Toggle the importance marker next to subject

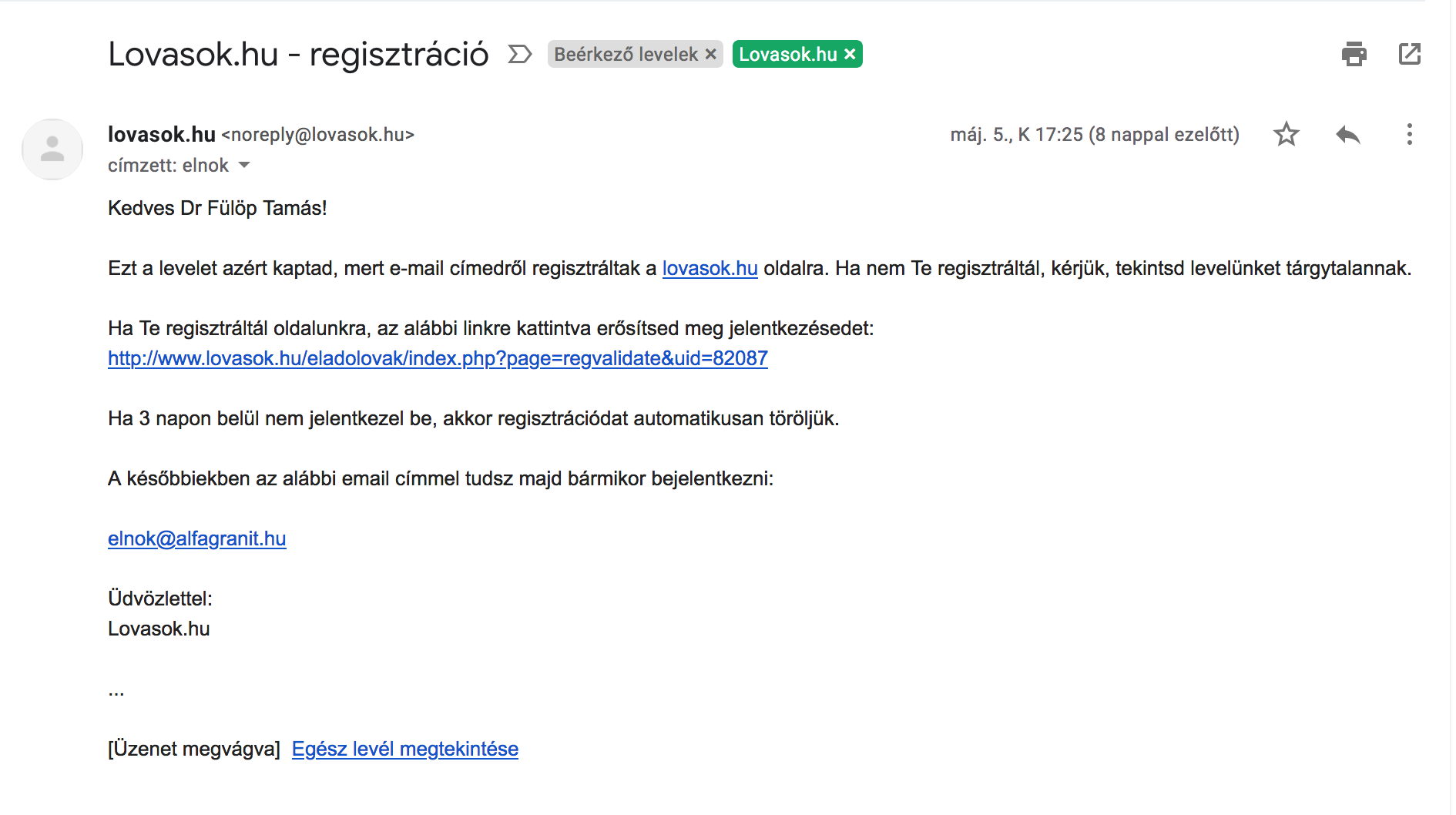pos(520,54)
